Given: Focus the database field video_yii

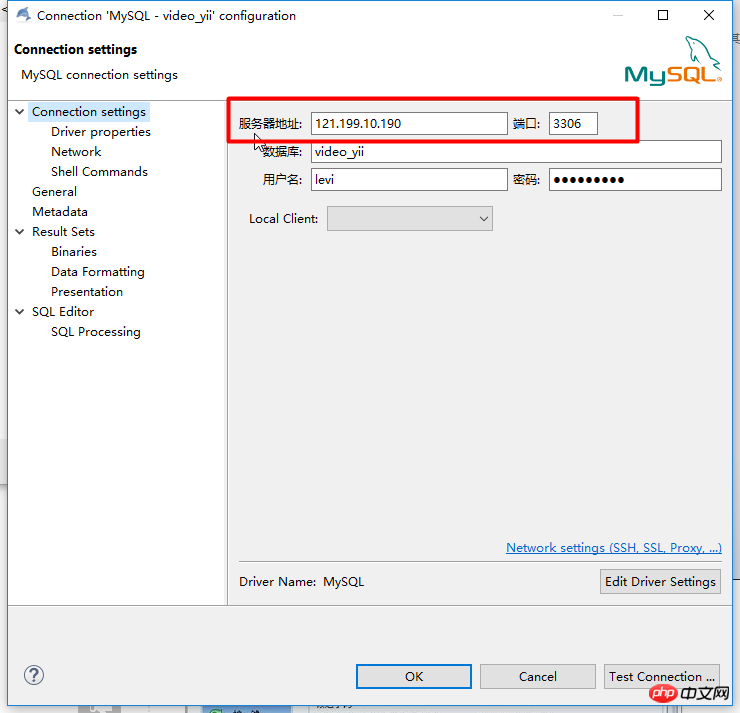Looking at the screenshot, I should (x=516, y=151).
